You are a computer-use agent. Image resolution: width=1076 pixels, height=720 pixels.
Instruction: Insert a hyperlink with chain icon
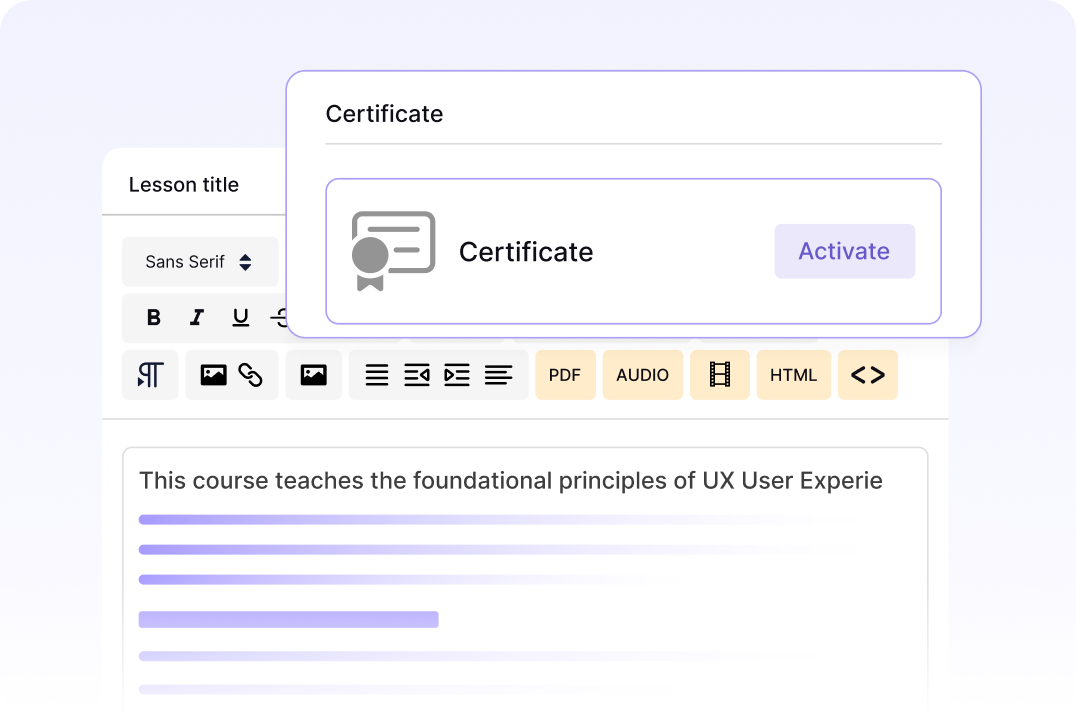tap(250, 375)
